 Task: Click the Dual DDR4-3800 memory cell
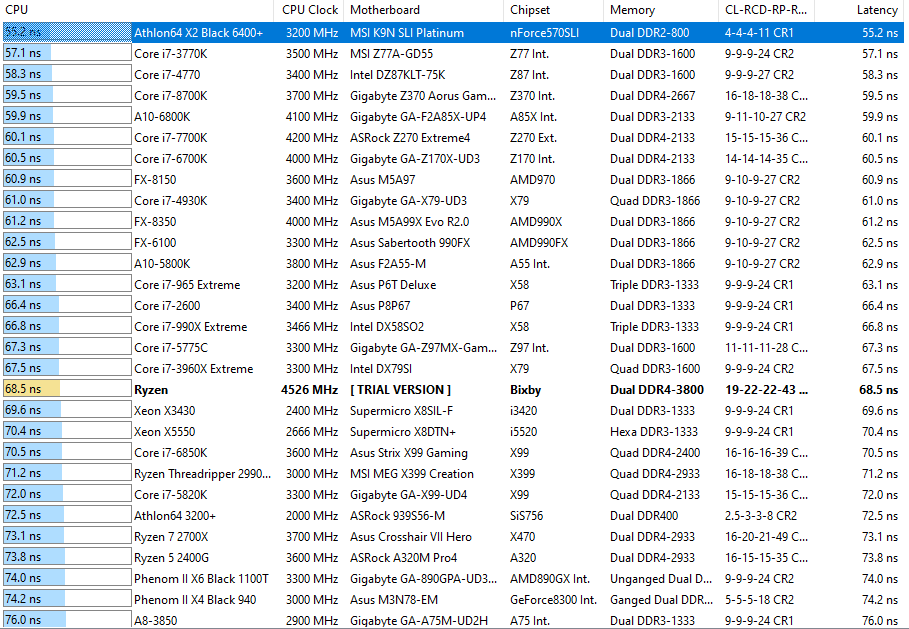click(x=657, y=390)
